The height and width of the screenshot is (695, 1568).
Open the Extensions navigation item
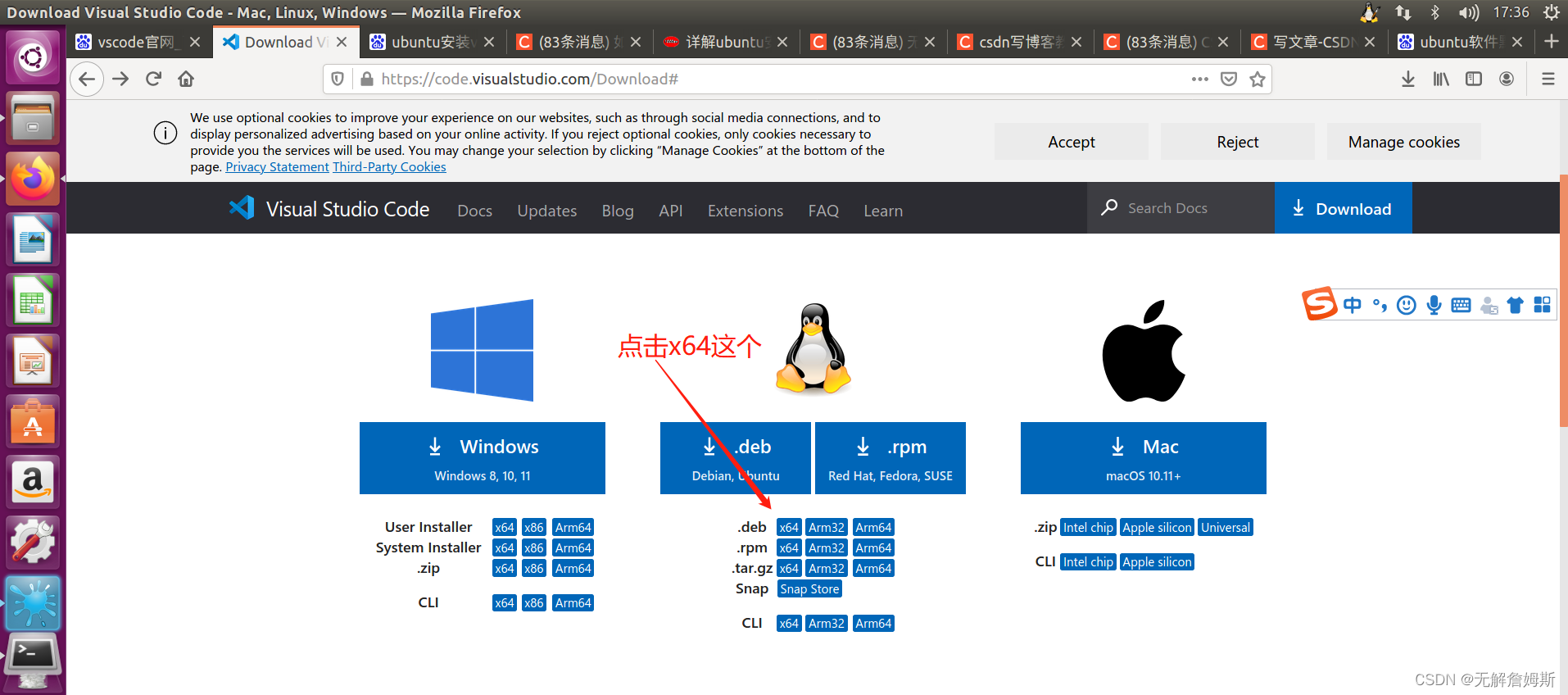745,211
